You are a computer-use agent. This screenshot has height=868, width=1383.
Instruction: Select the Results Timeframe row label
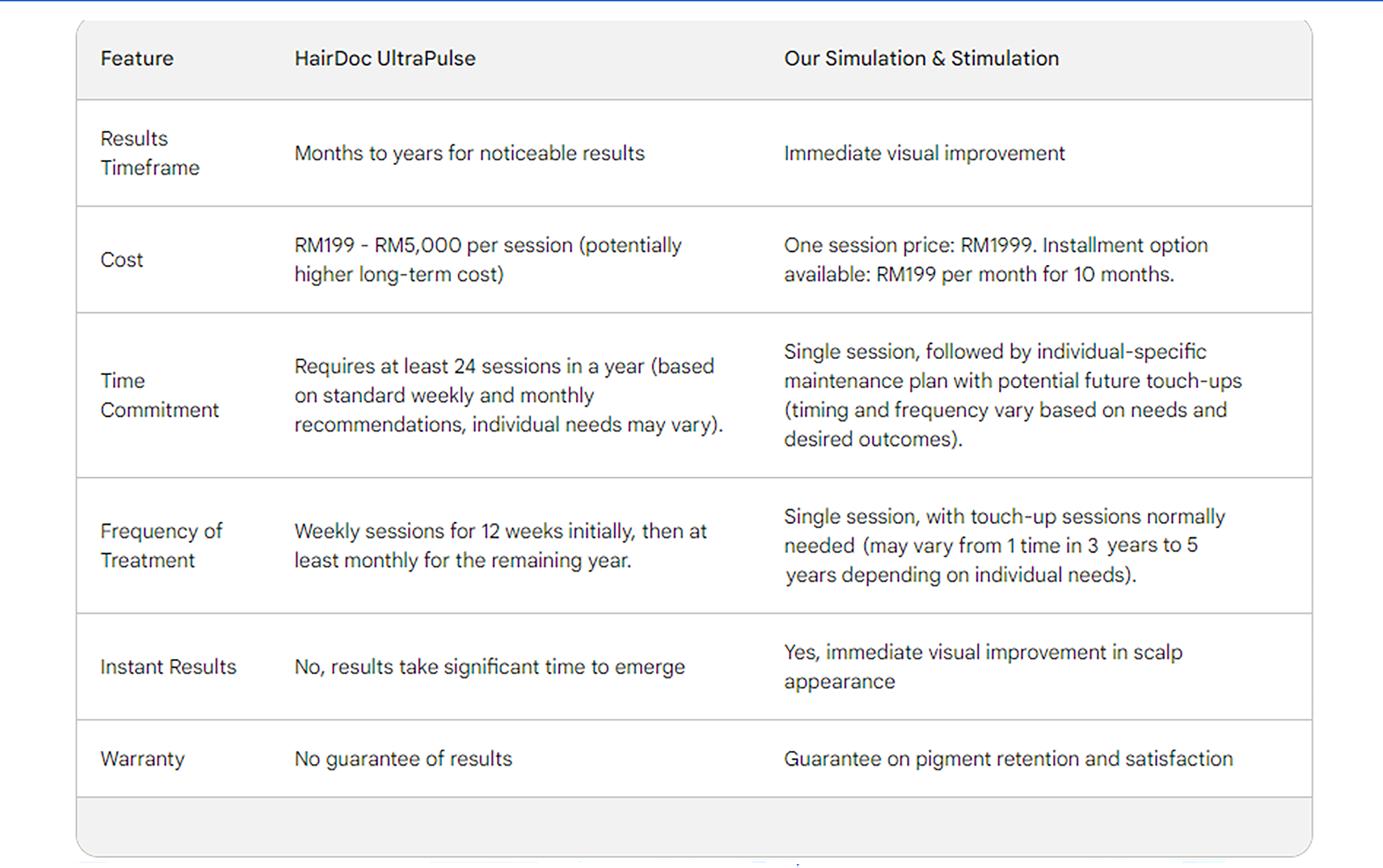pyautogui.click(x=150, y=153)
